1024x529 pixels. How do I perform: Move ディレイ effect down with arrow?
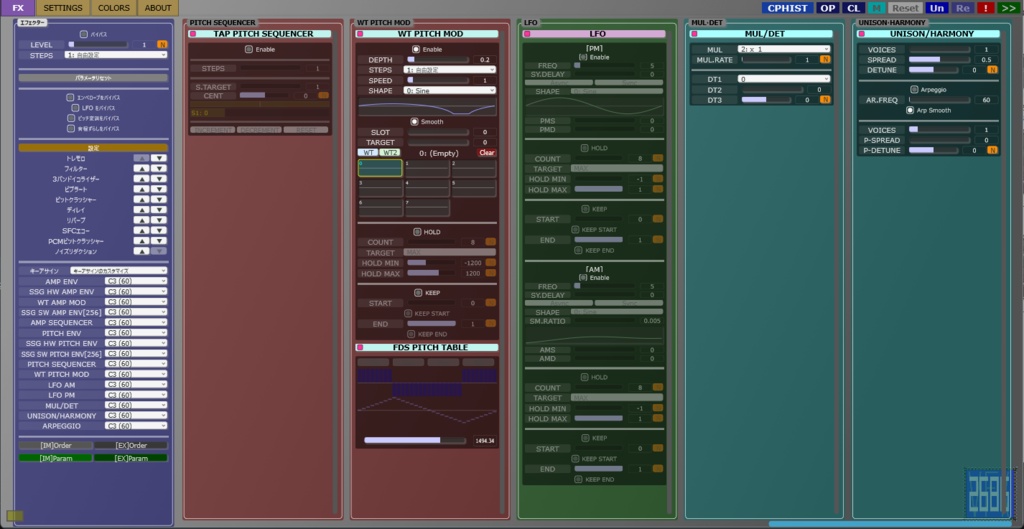pos(159,210)
